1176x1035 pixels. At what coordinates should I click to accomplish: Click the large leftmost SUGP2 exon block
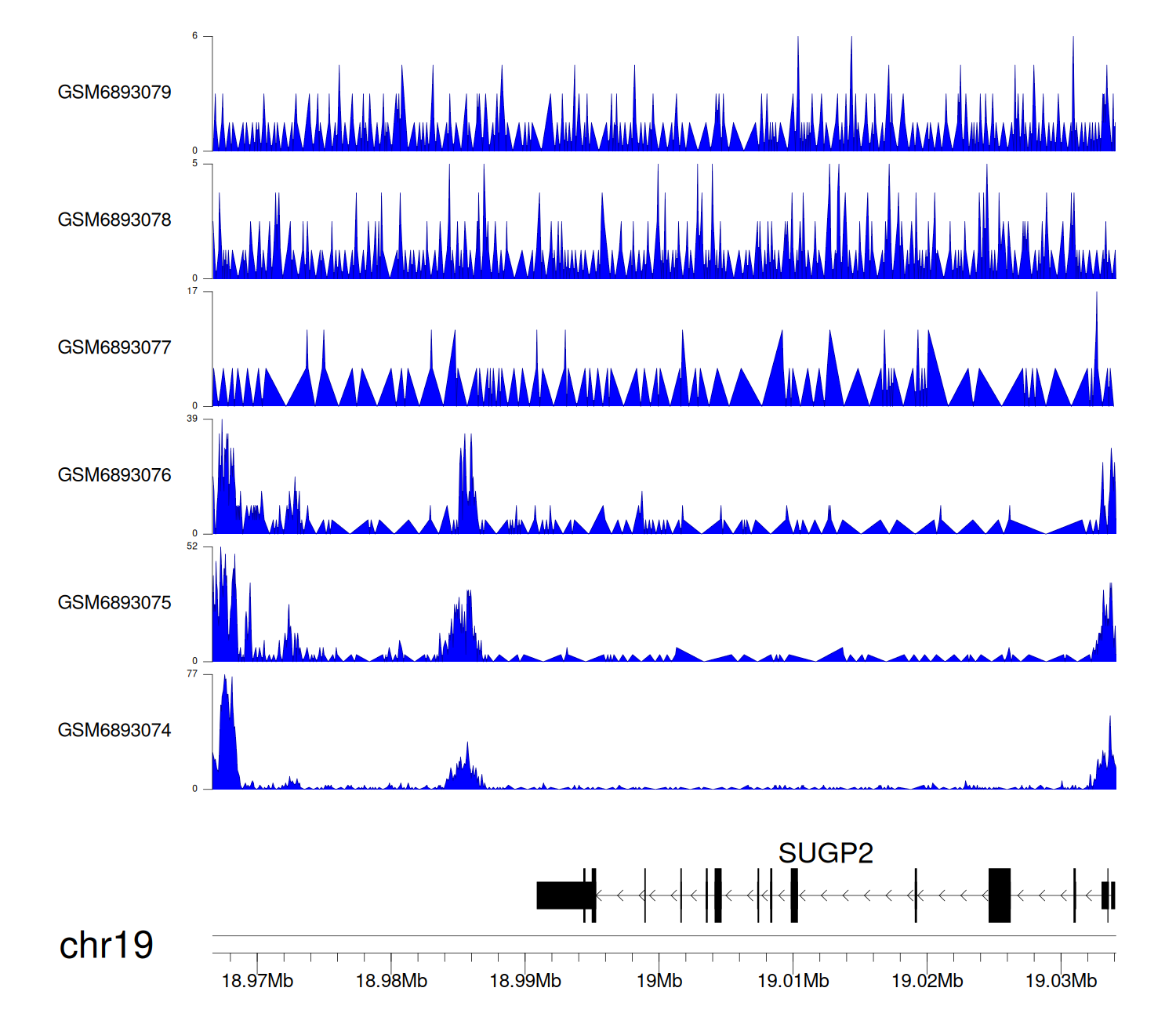point(563,895)
